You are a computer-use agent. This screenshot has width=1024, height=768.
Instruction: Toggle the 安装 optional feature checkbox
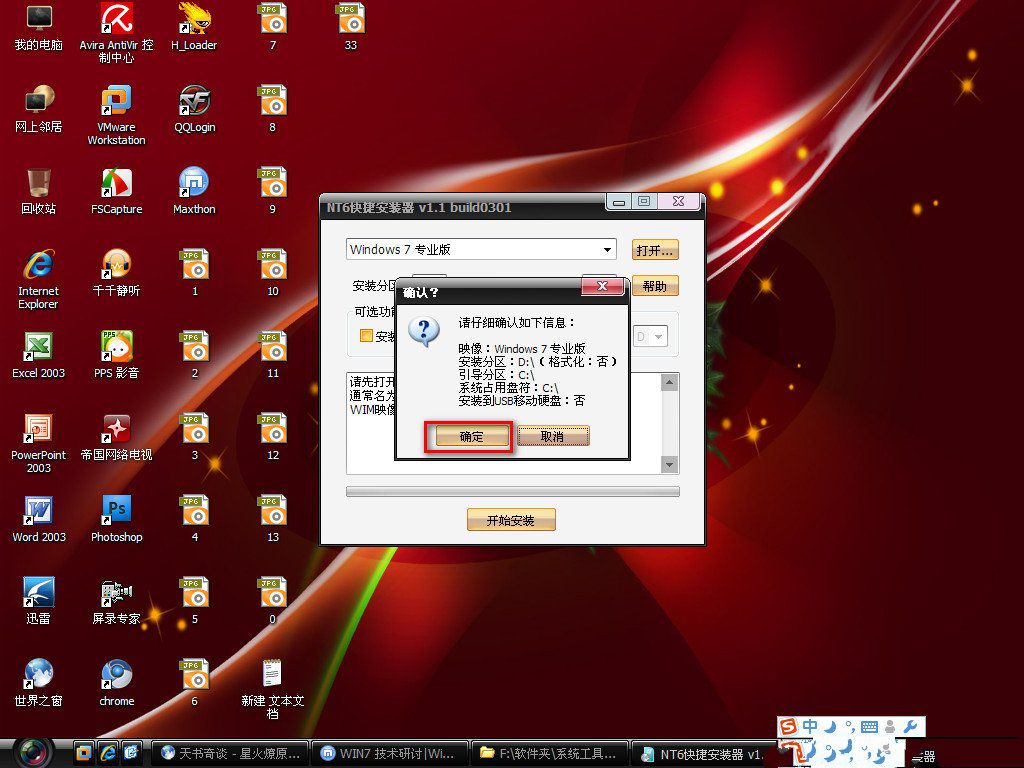(x=366, y=337)
